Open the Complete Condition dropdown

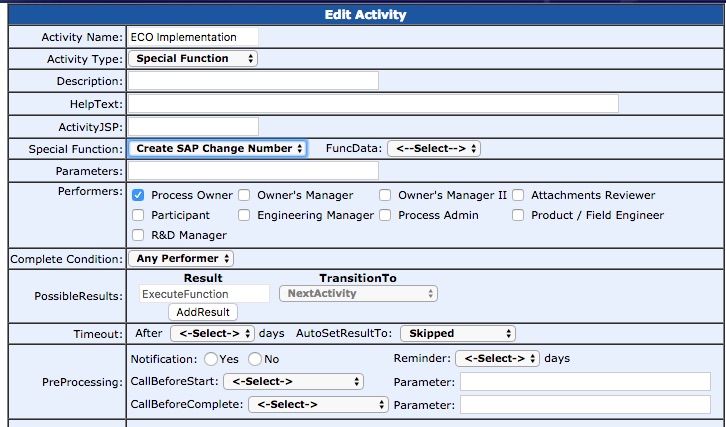181,258
